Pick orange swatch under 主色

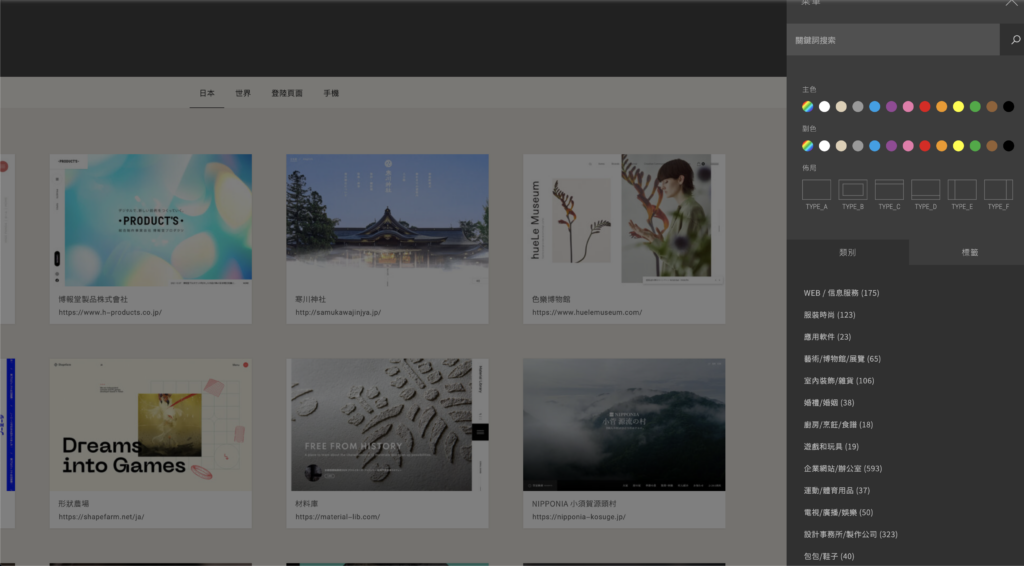[x=942, y=106]
